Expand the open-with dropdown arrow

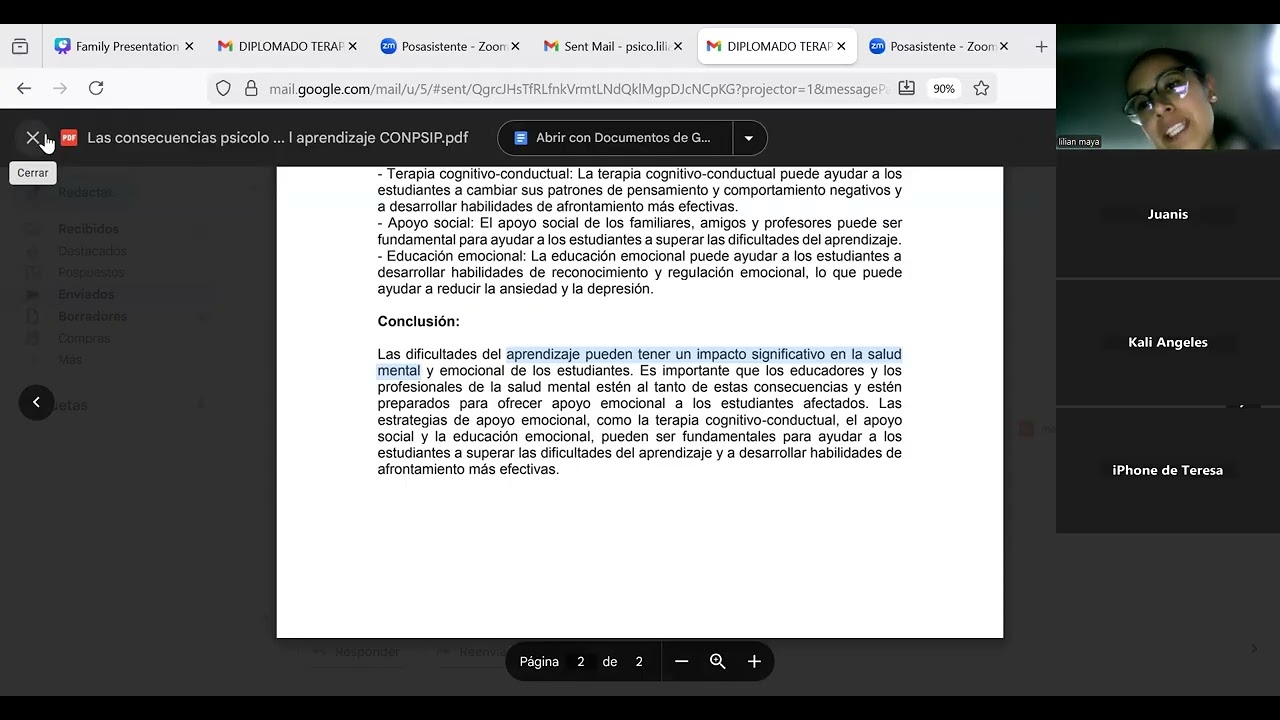[x=749, y=138]
